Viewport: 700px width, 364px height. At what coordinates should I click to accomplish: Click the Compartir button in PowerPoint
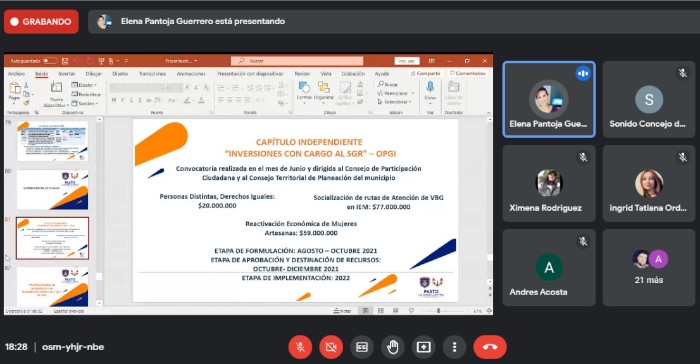tap(425, 73)
